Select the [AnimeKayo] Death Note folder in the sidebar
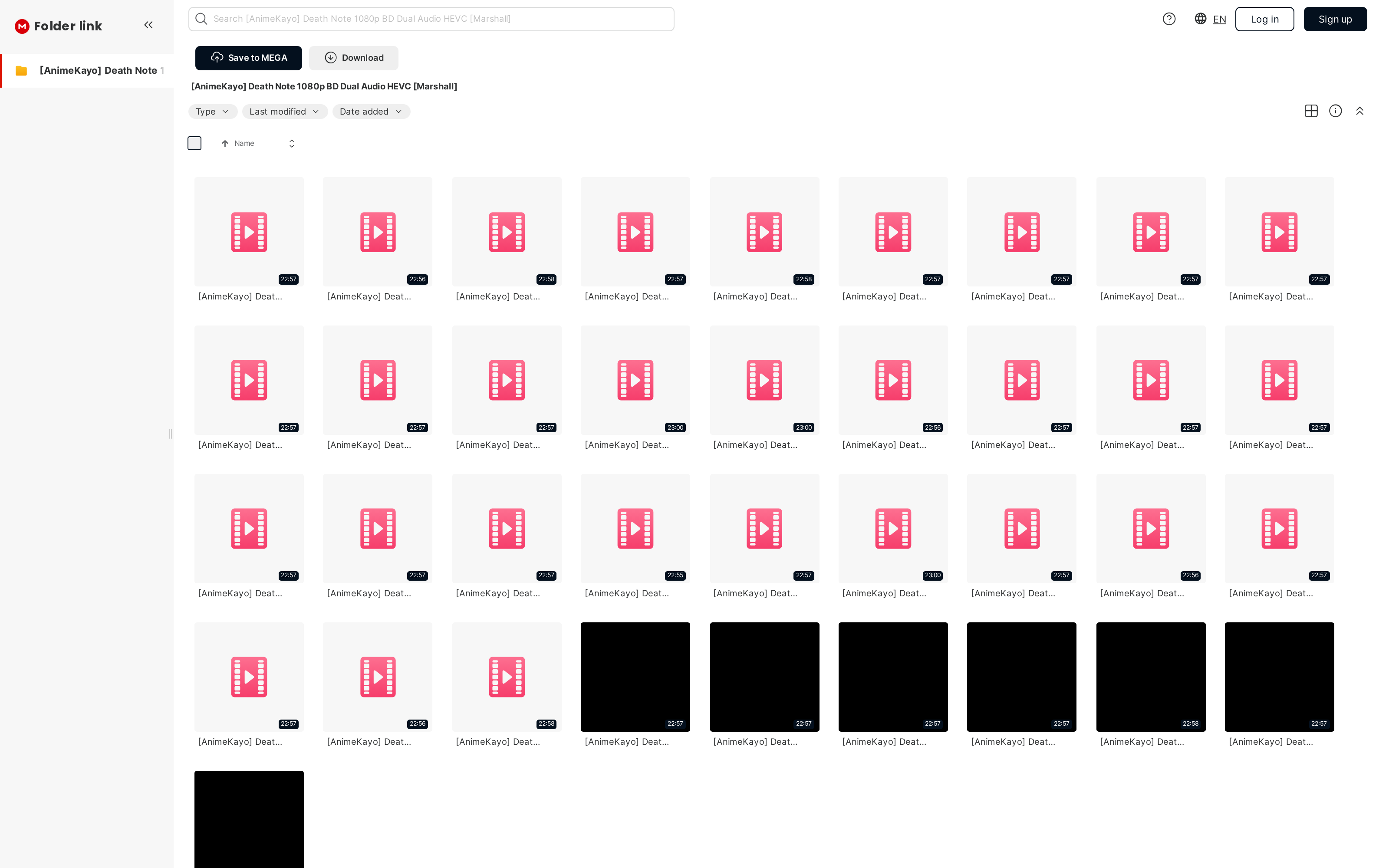 (x=87, y=71)
